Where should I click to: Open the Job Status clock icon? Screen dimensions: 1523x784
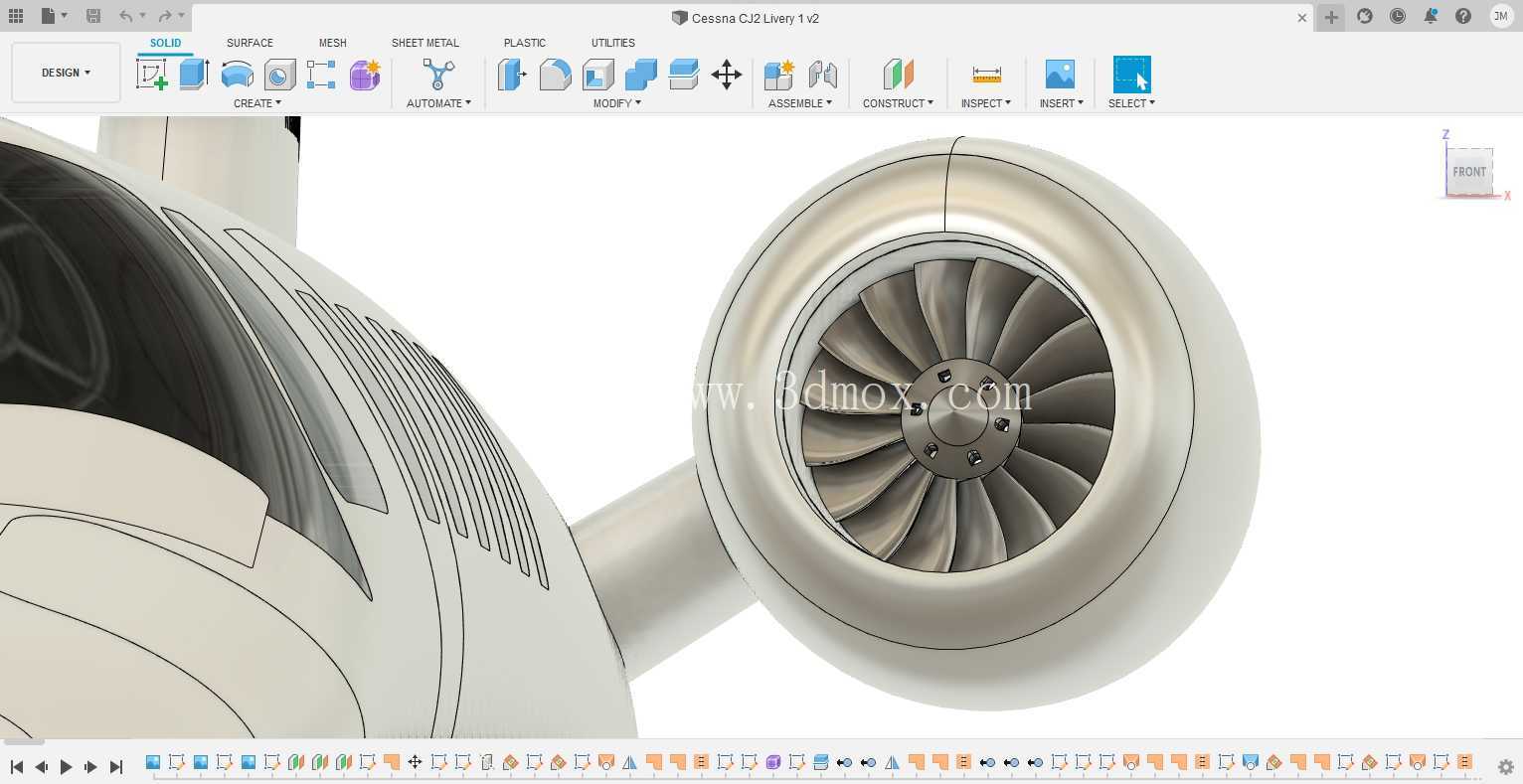tap(1398, 16)
